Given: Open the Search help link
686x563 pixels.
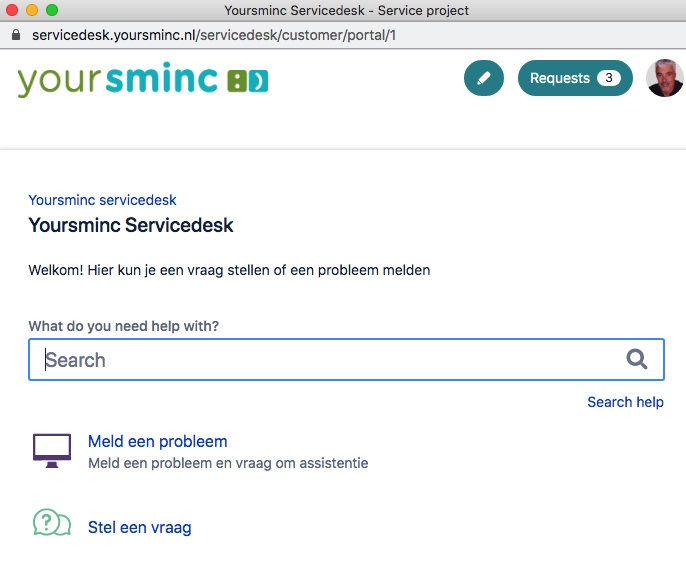Looking at the screenshot, I should tap(625, 402).
